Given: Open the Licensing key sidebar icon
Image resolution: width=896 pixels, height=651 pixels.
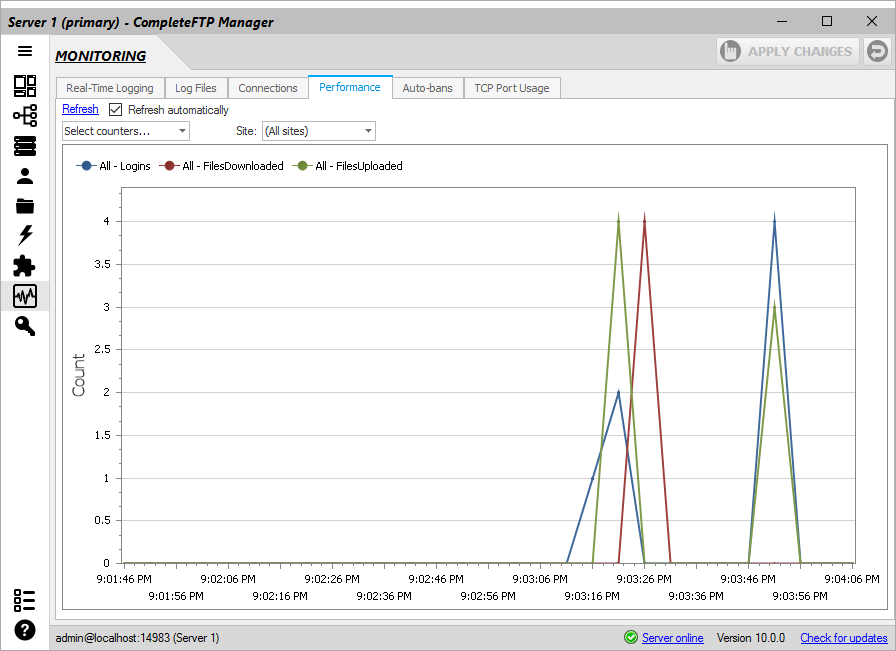Looking at the screenshot, I should pyautogui.click(x=25, y=326).
